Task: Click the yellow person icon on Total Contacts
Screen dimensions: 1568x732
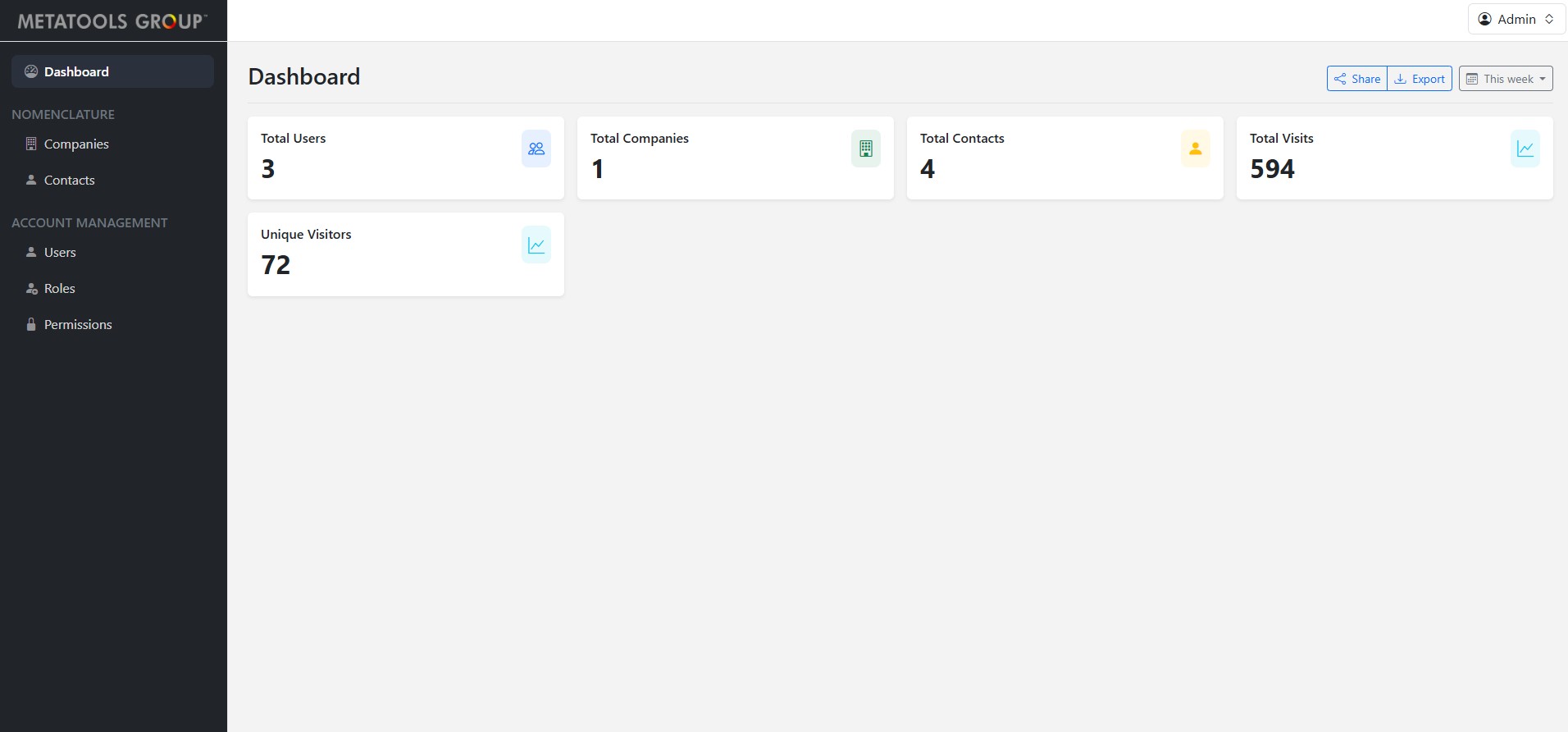Action: [1195, 149]
